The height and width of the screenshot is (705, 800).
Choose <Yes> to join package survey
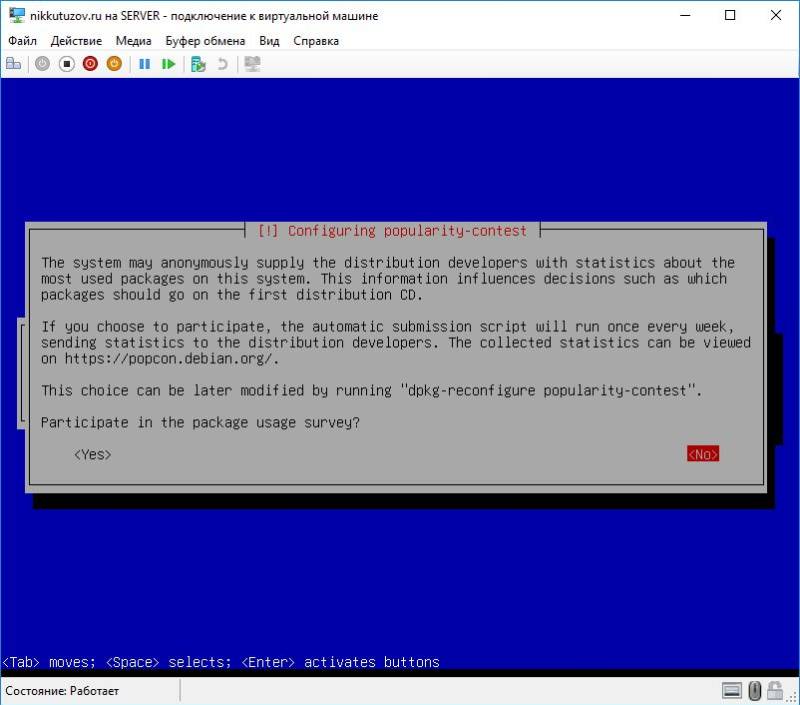tap(92, 455)
